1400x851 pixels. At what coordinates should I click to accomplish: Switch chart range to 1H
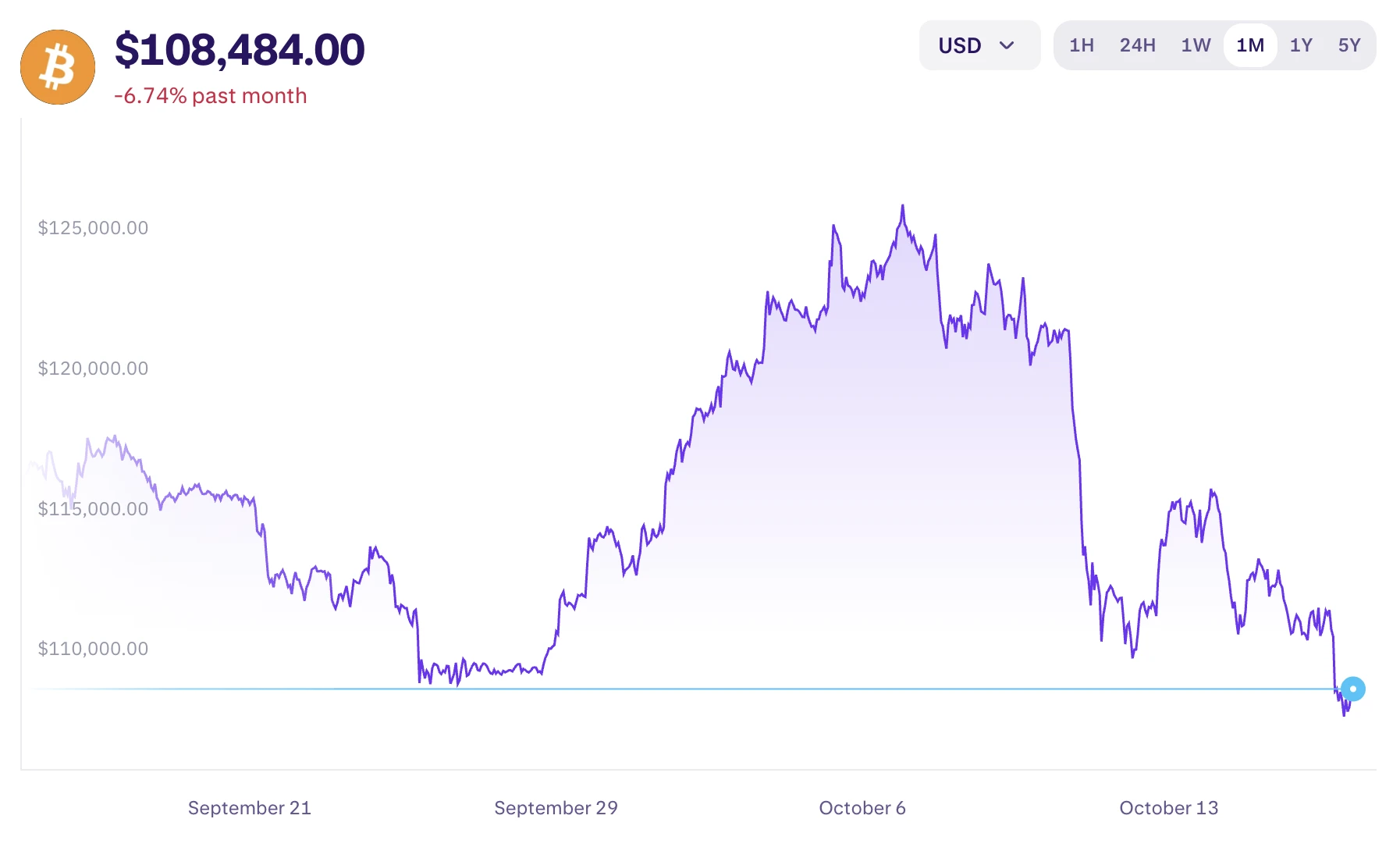click(1082, 45)
